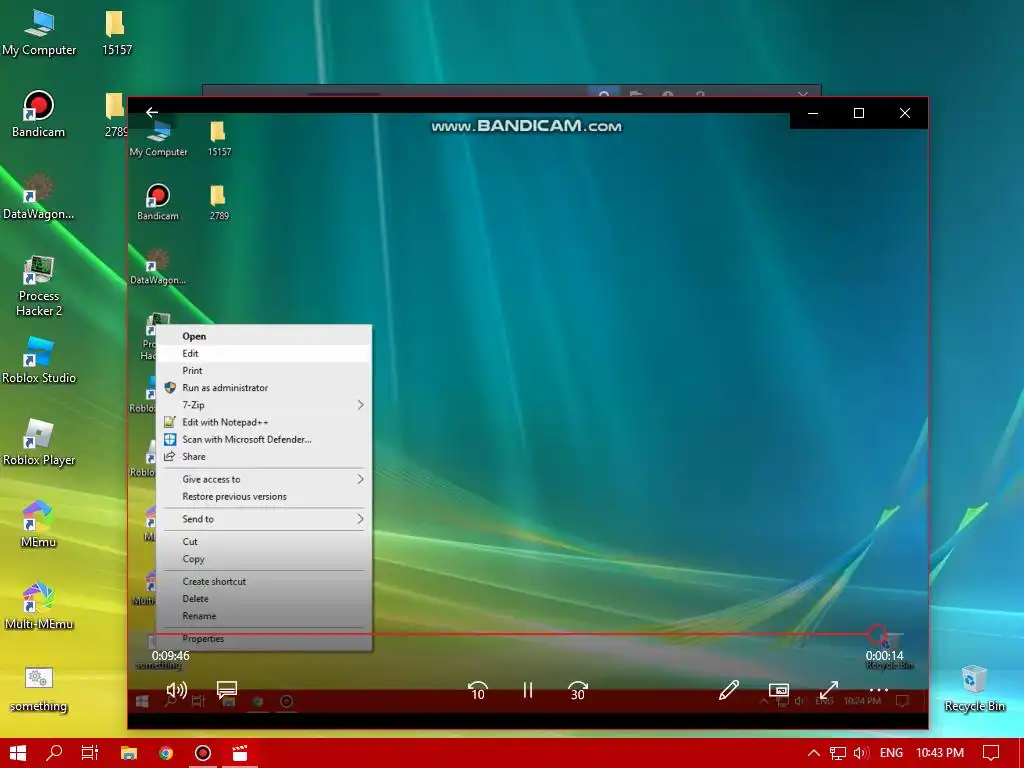Close the video player window
The width and height of the screenshot is (1024, 768).
[904, 113]
